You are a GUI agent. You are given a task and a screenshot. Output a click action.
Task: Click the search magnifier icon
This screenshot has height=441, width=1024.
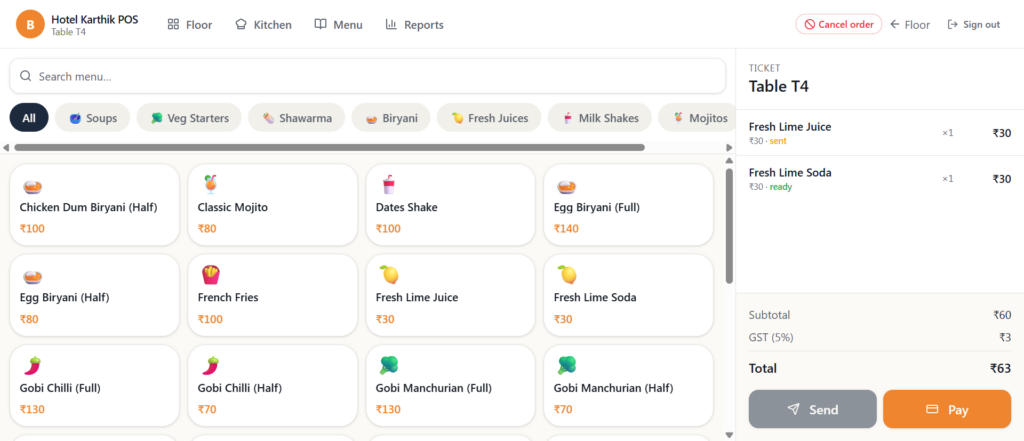[x=26, y=76]
